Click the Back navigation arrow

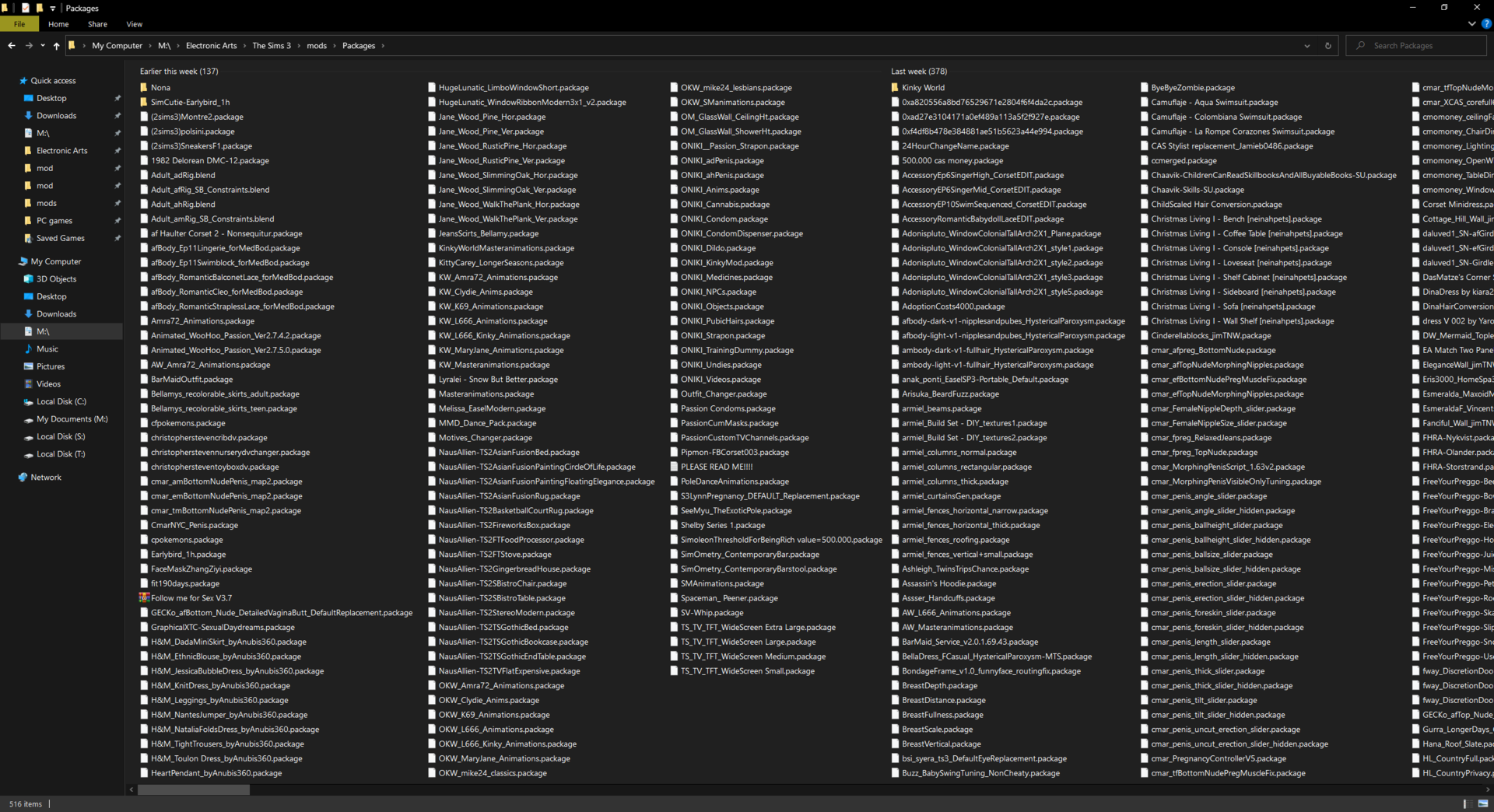(x=12, y=46)
